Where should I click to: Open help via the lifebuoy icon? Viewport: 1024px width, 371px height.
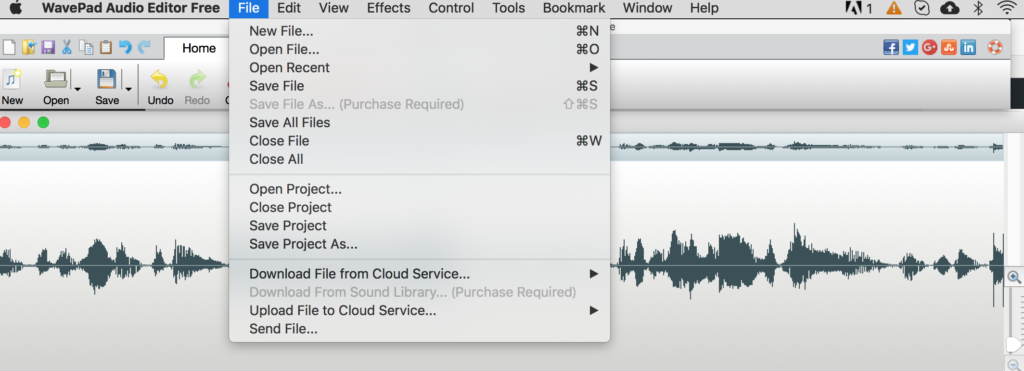pos(995,47)
